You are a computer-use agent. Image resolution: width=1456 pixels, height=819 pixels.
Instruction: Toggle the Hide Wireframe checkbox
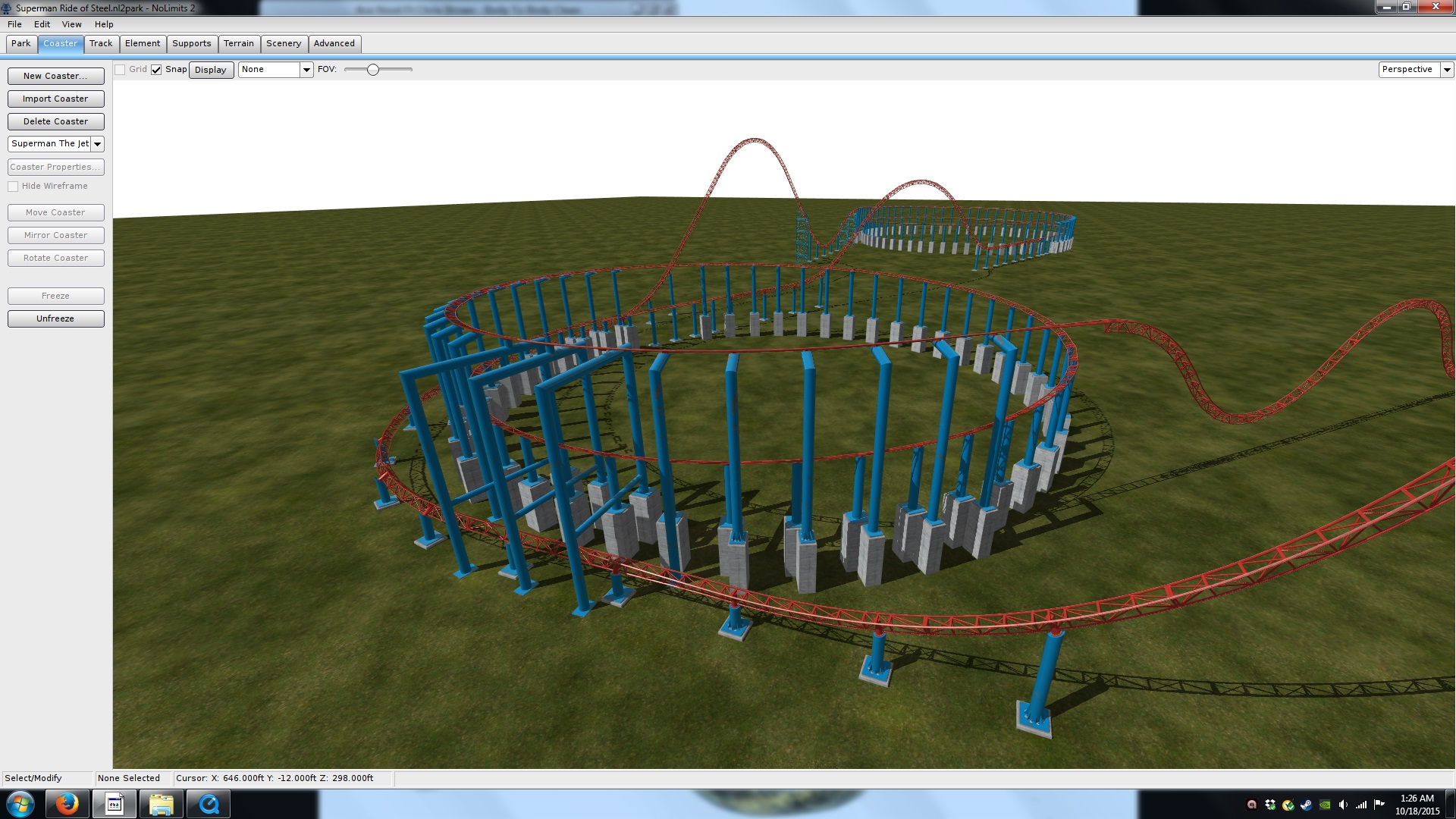click(13, 187)
